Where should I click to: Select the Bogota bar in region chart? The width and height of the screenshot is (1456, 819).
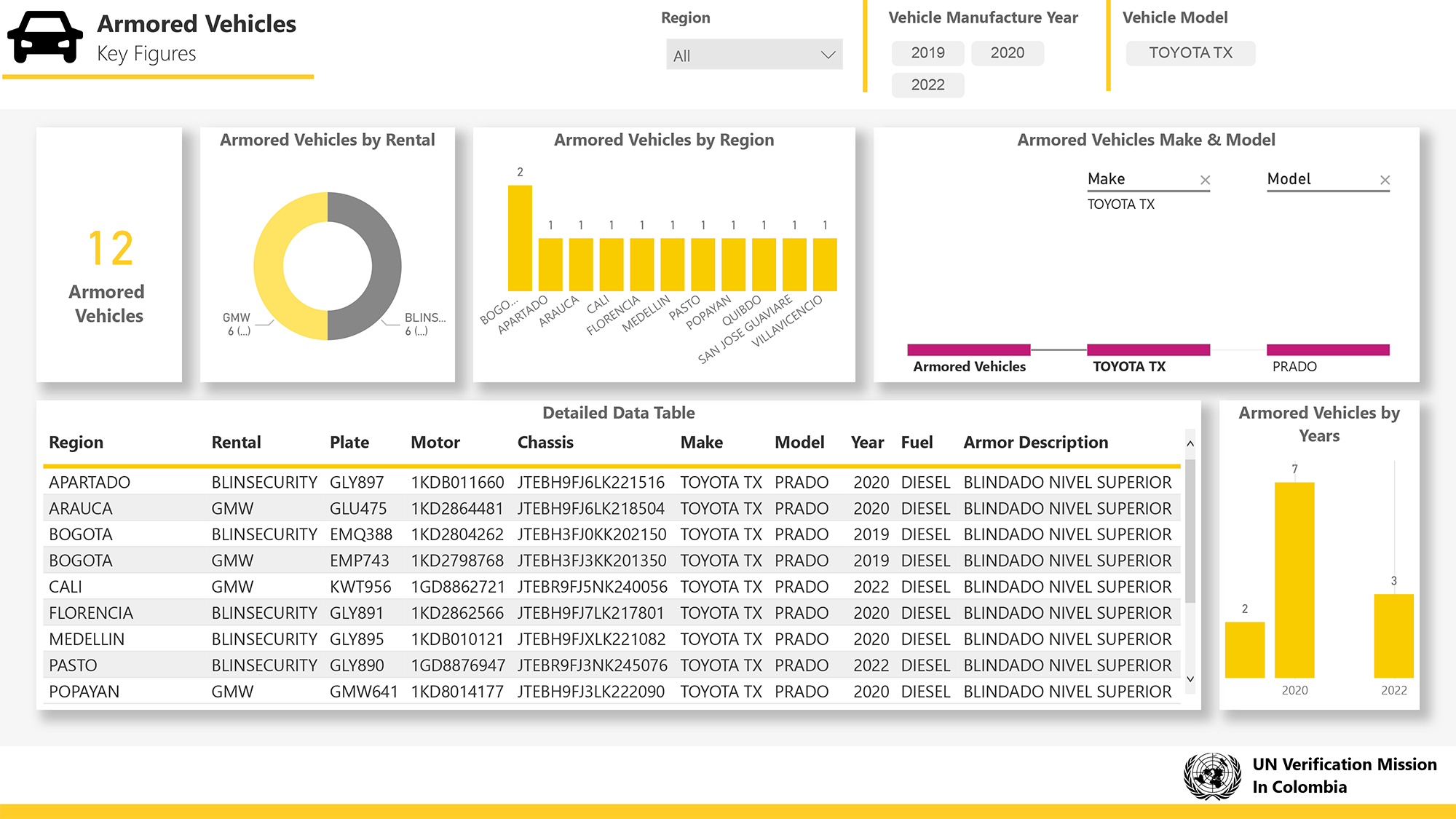click(x=520, y=238)
